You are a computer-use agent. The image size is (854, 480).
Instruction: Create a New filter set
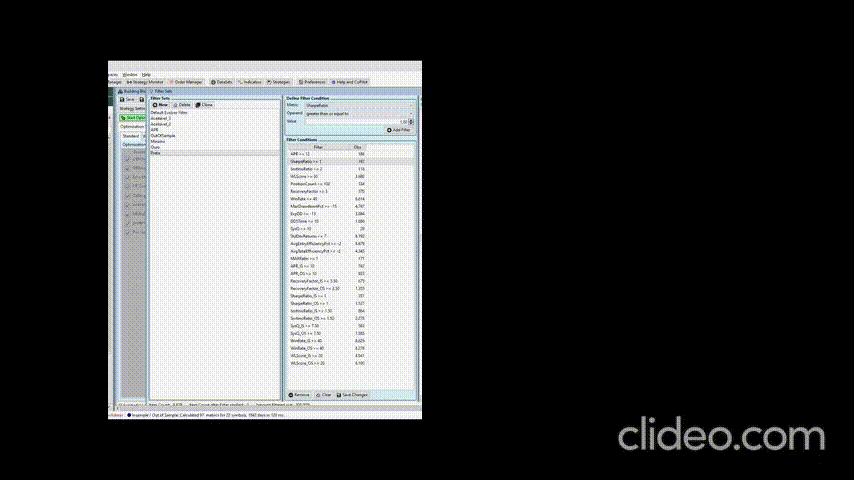point(160,105)
